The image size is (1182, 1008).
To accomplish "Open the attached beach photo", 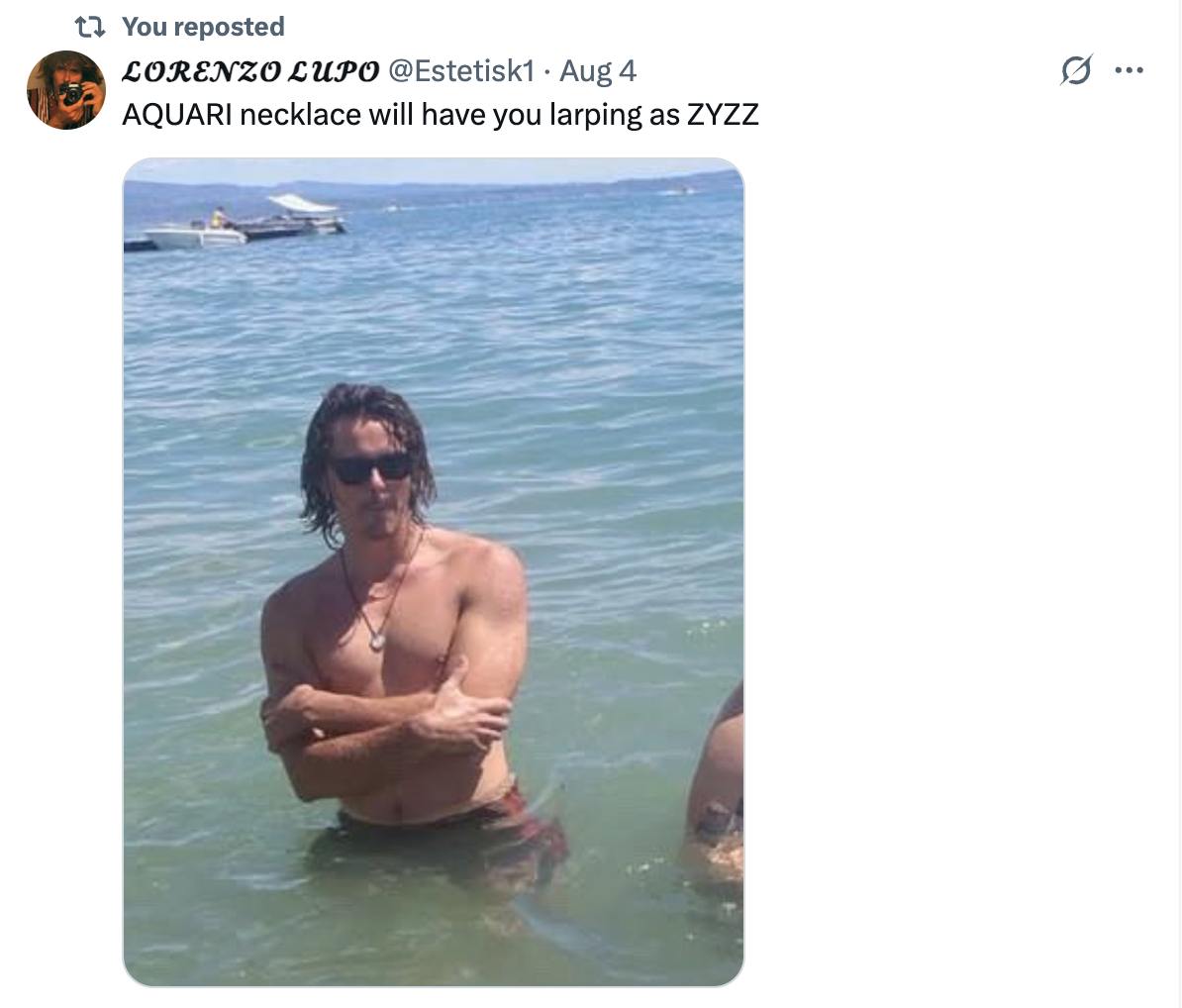I will point(434,571).
